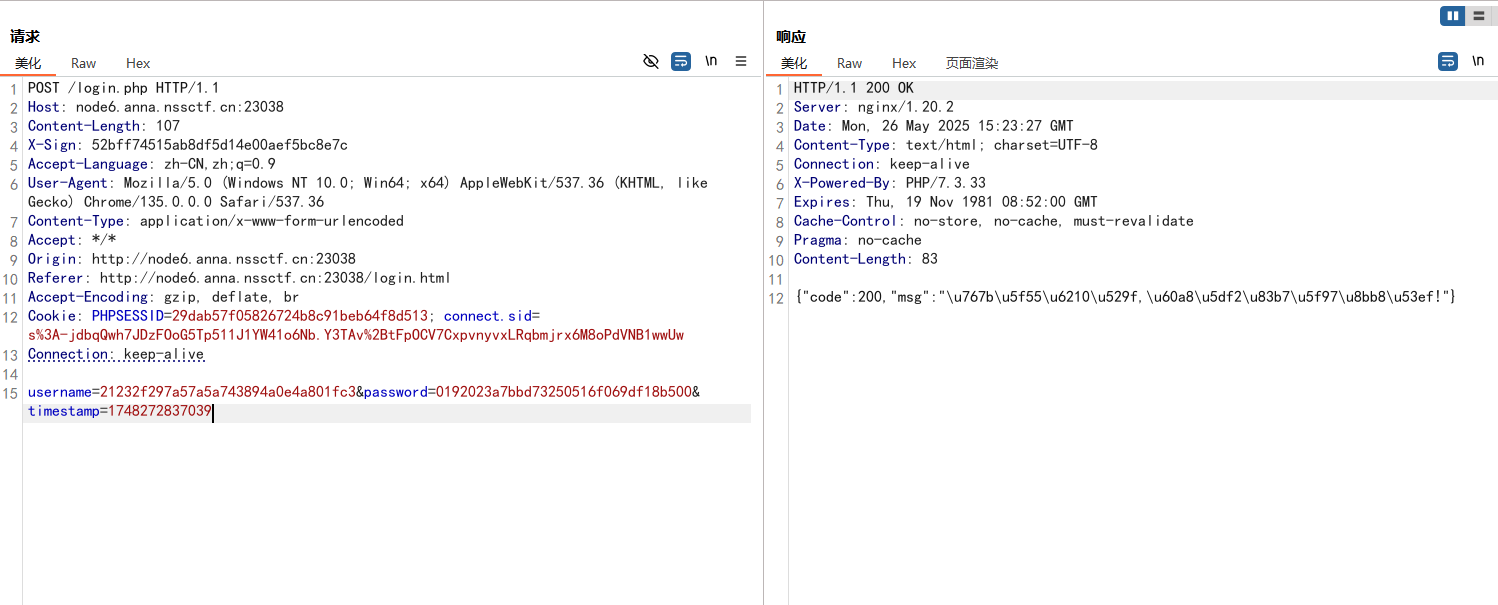Select the request 美化 tab

click(x=28, y=63)
